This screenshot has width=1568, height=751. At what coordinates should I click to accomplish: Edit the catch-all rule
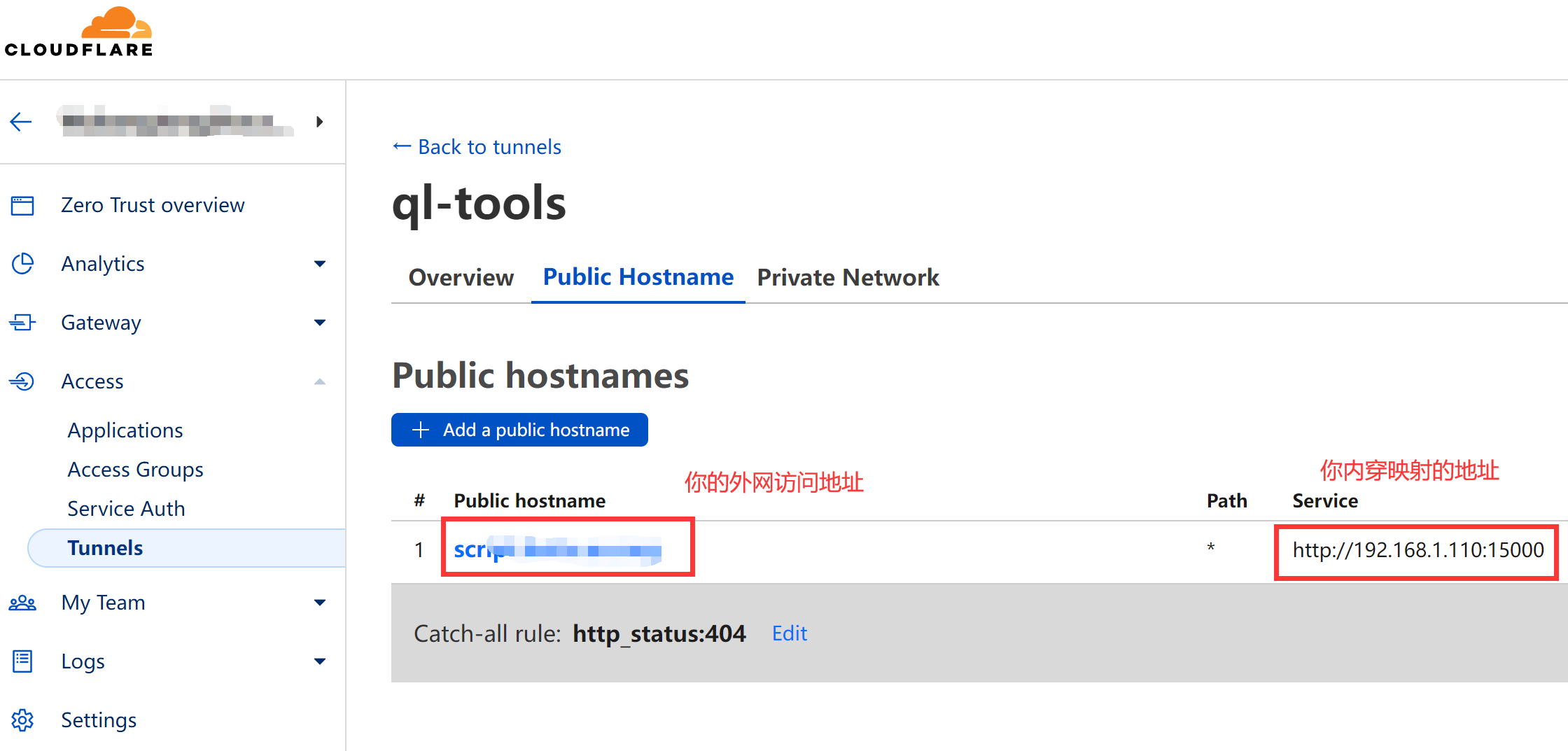789,633
